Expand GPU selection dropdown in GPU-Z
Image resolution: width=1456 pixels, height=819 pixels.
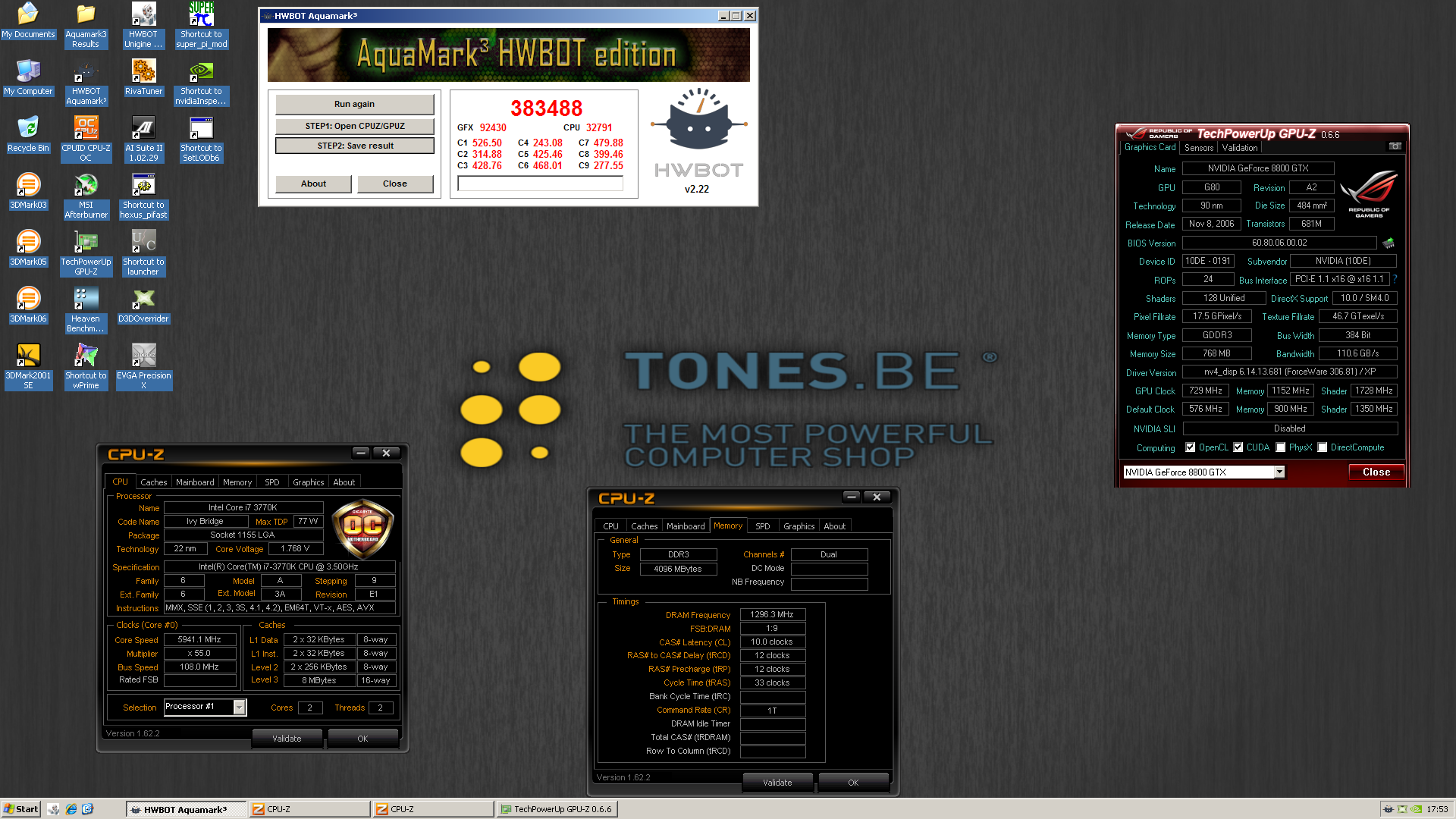click(x=1279, y=472)
